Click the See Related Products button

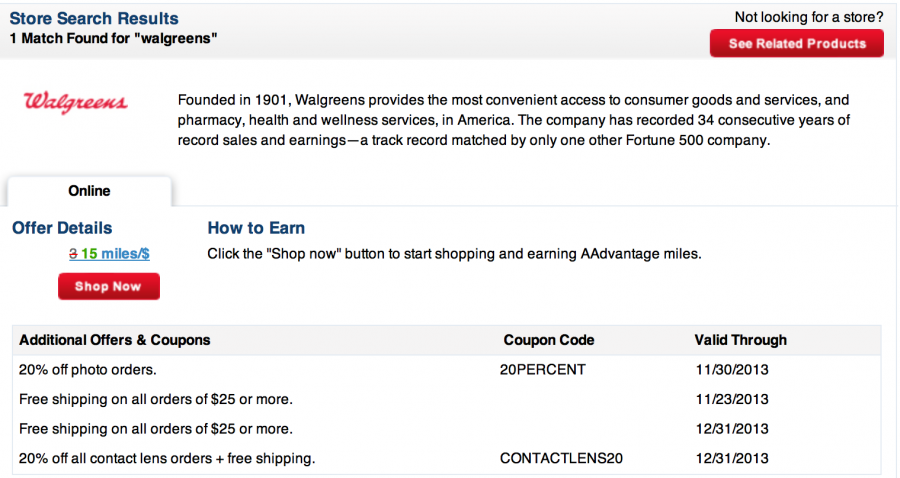797,44
